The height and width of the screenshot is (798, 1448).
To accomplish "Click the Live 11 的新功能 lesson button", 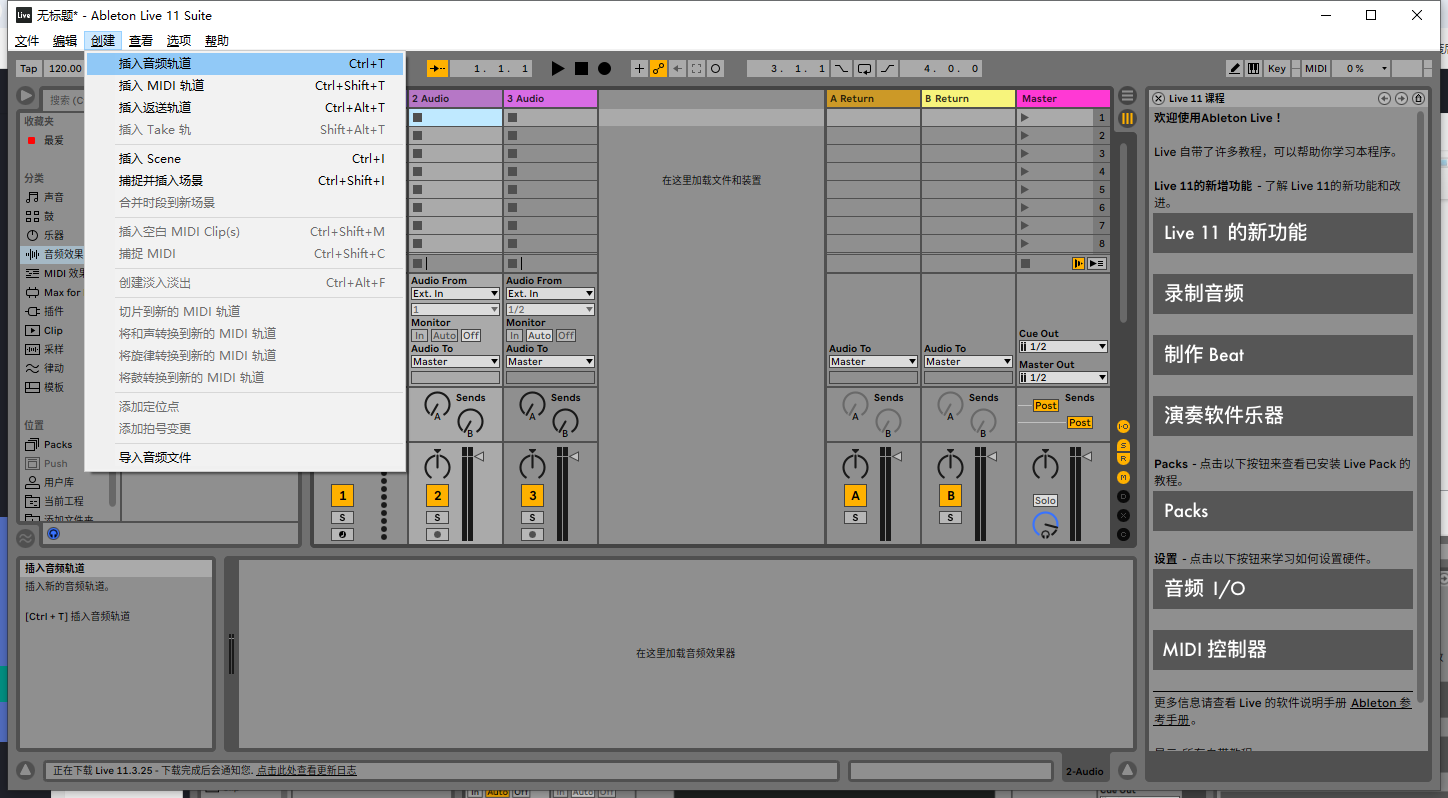I will point(1283,233).
